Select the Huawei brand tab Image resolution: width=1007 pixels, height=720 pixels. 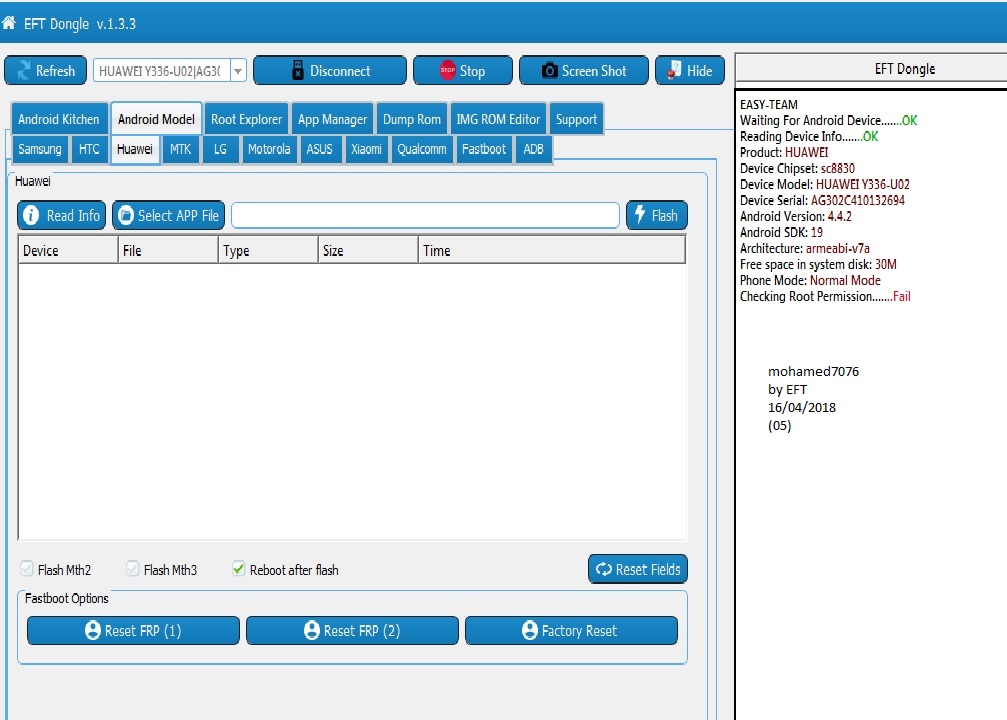(x=135, y=149)
